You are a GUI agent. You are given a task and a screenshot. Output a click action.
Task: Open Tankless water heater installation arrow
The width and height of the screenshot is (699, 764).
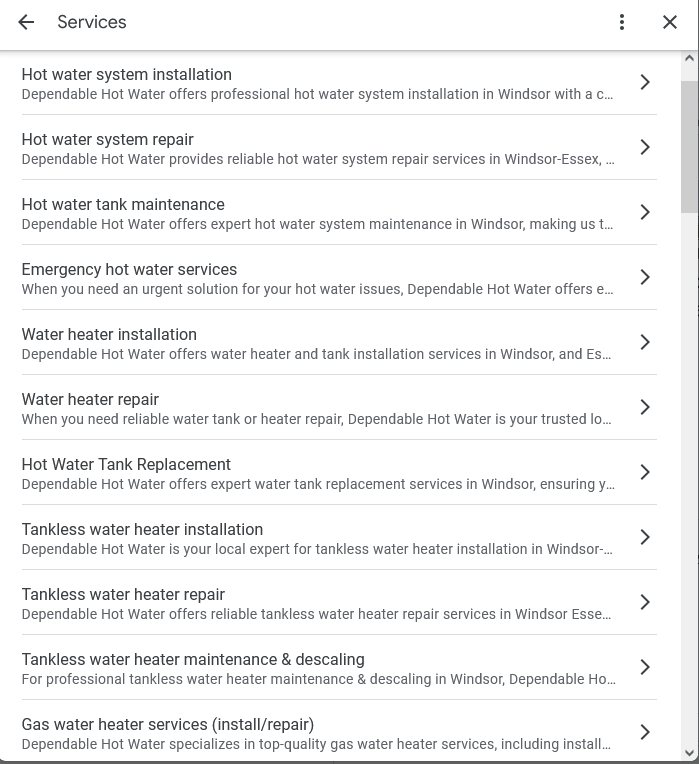click(x=645, y=537)
